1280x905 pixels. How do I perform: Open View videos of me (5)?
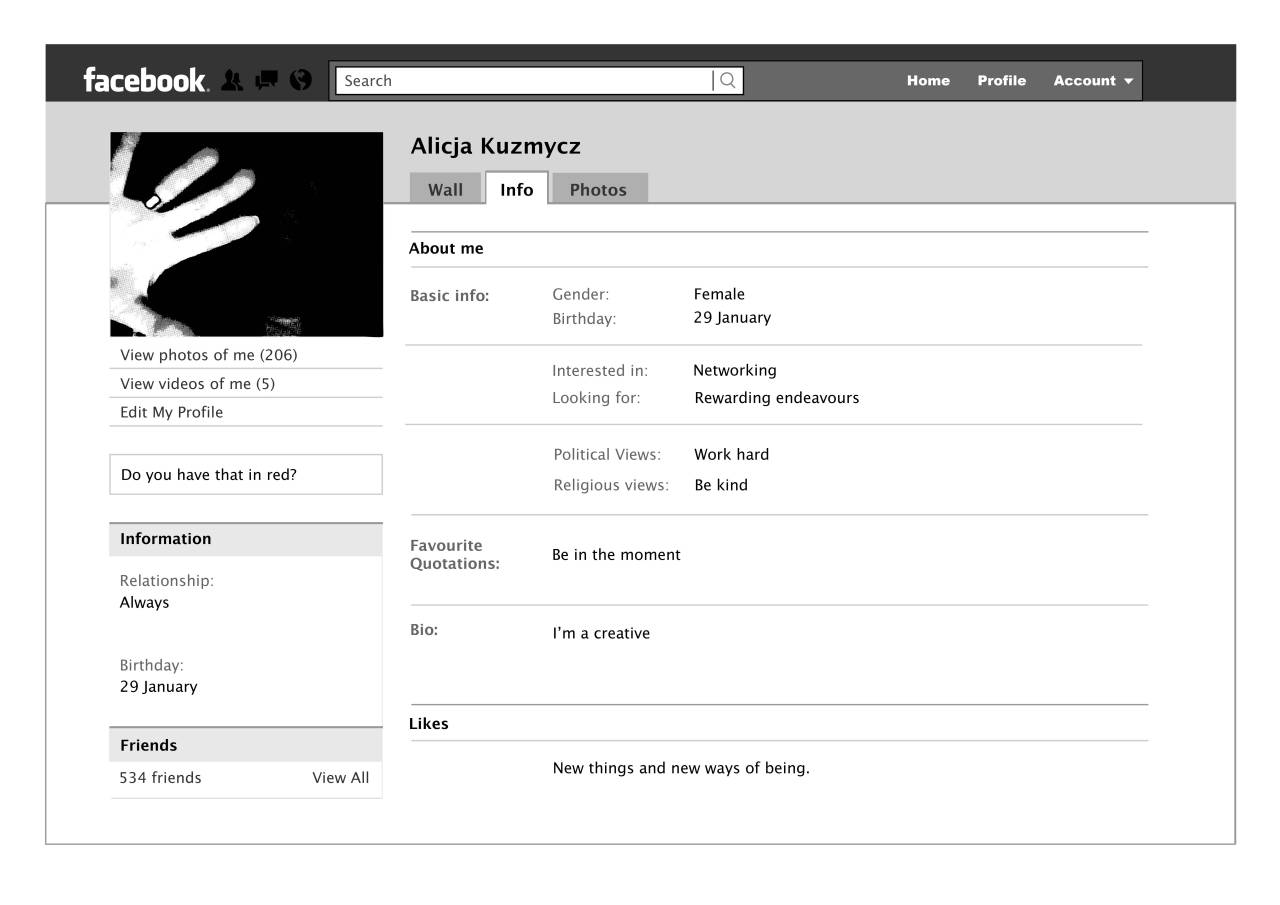click(x=197, y=384)
